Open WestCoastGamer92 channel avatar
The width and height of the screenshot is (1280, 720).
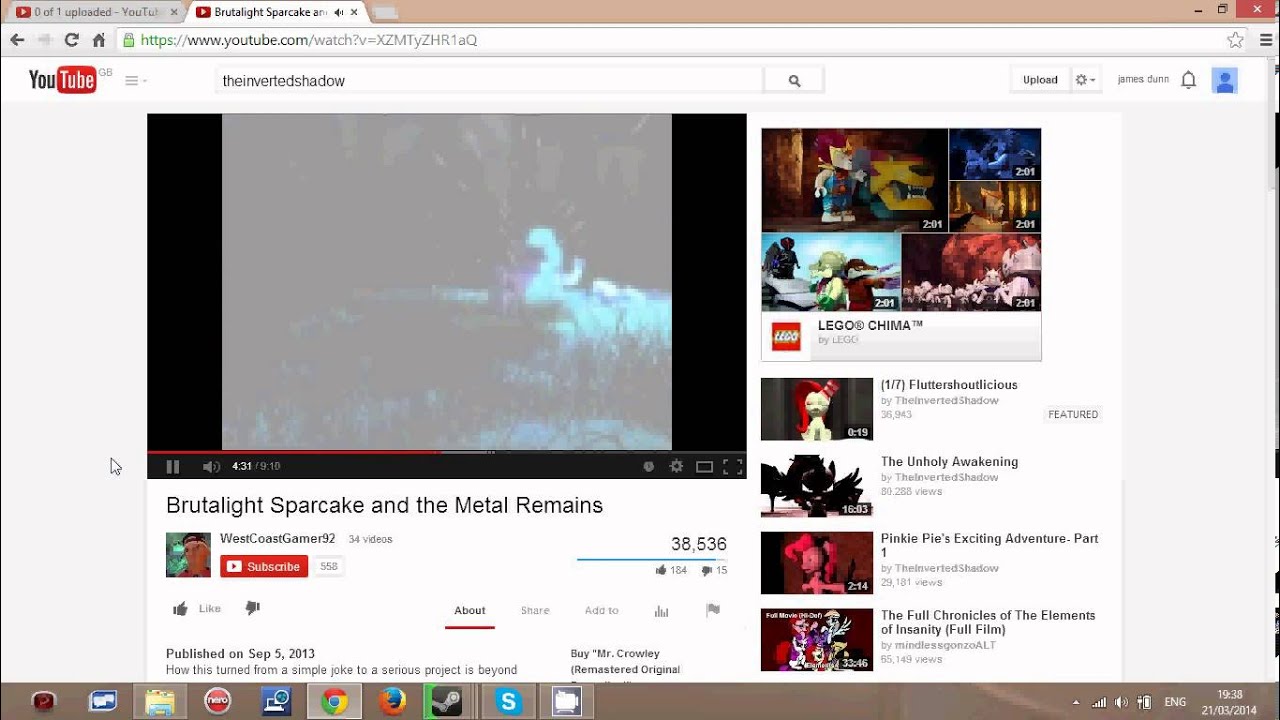pos(188,555)
